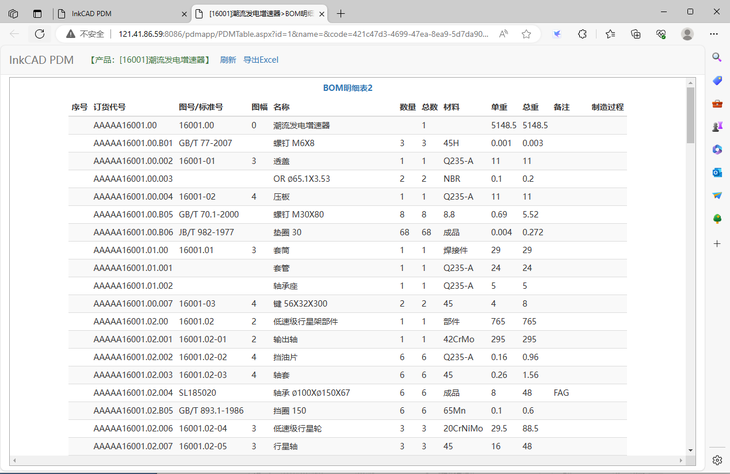Screen dimensions: 730x474
Task: Click the BOM明细表2 table title
Action: (x=348, y=88)
